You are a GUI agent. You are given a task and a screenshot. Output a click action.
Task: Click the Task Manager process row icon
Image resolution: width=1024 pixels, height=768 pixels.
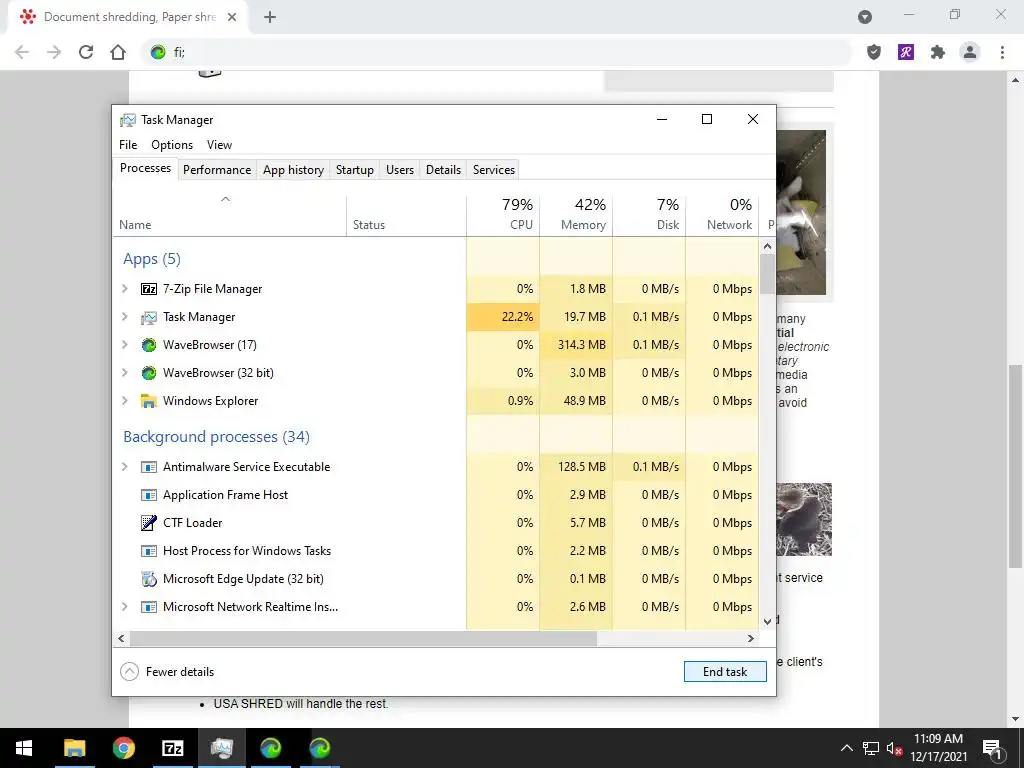[149, 317]
